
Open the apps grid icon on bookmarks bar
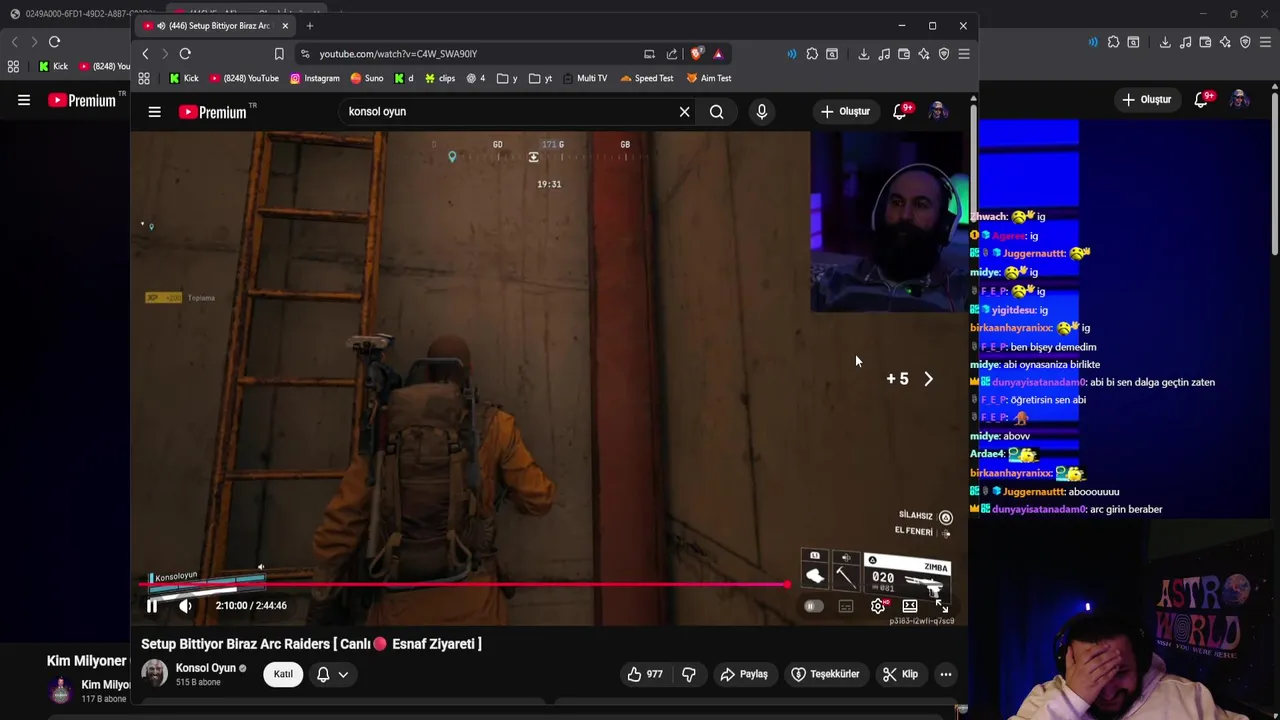click(144, 78)
